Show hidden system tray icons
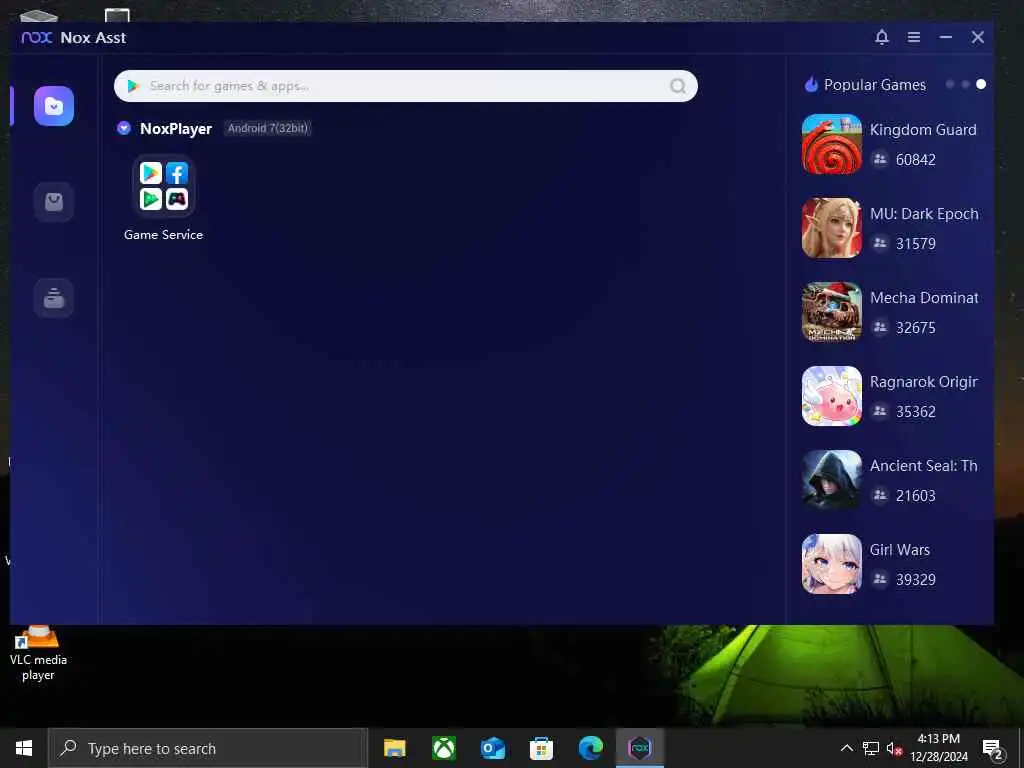1024x768 pixels. point(846,748)
